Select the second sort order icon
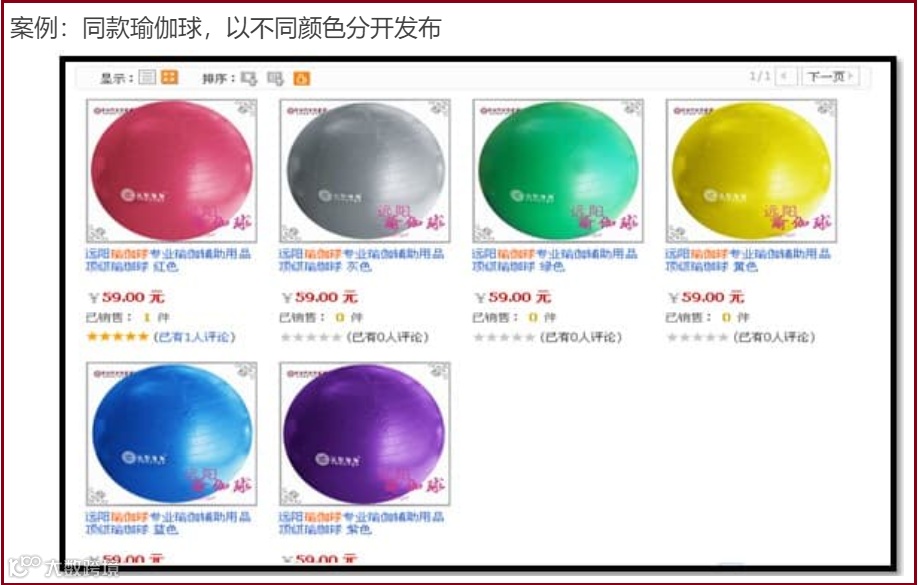 275,78
